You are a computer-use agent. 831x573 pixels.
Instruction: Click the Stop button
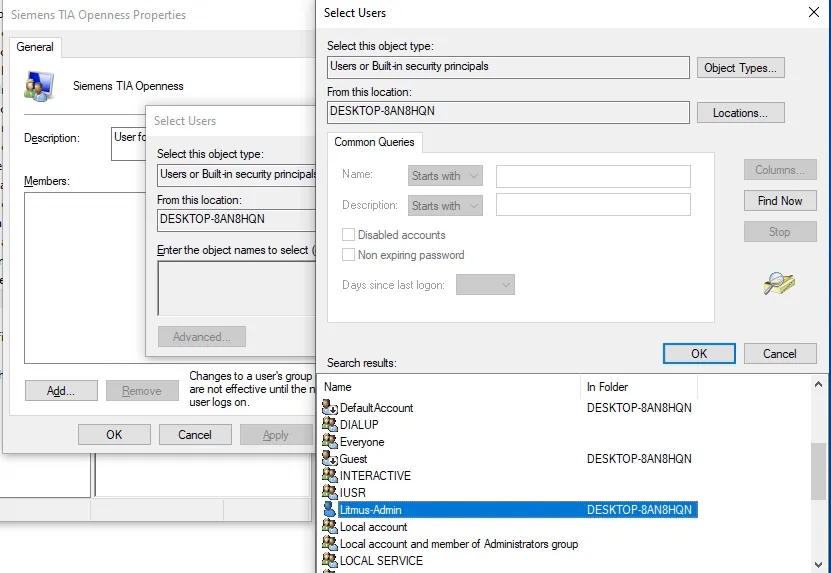pyautogui.click(x=780, y=232)
